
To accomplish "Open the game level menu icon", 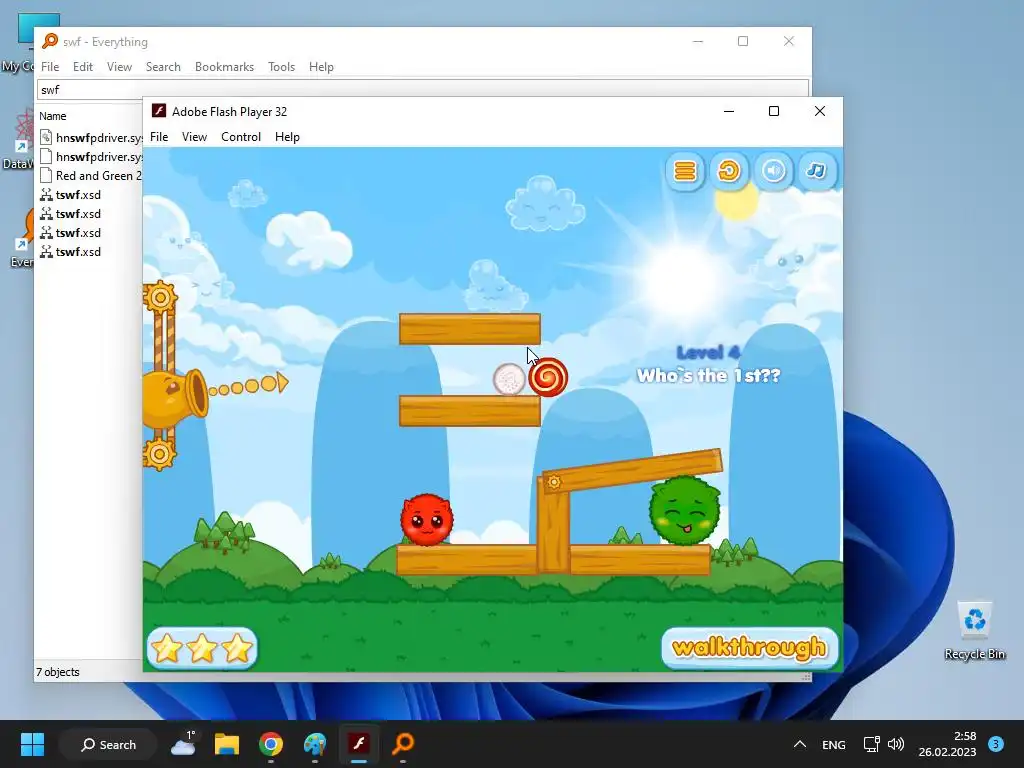I will [684, 171].
